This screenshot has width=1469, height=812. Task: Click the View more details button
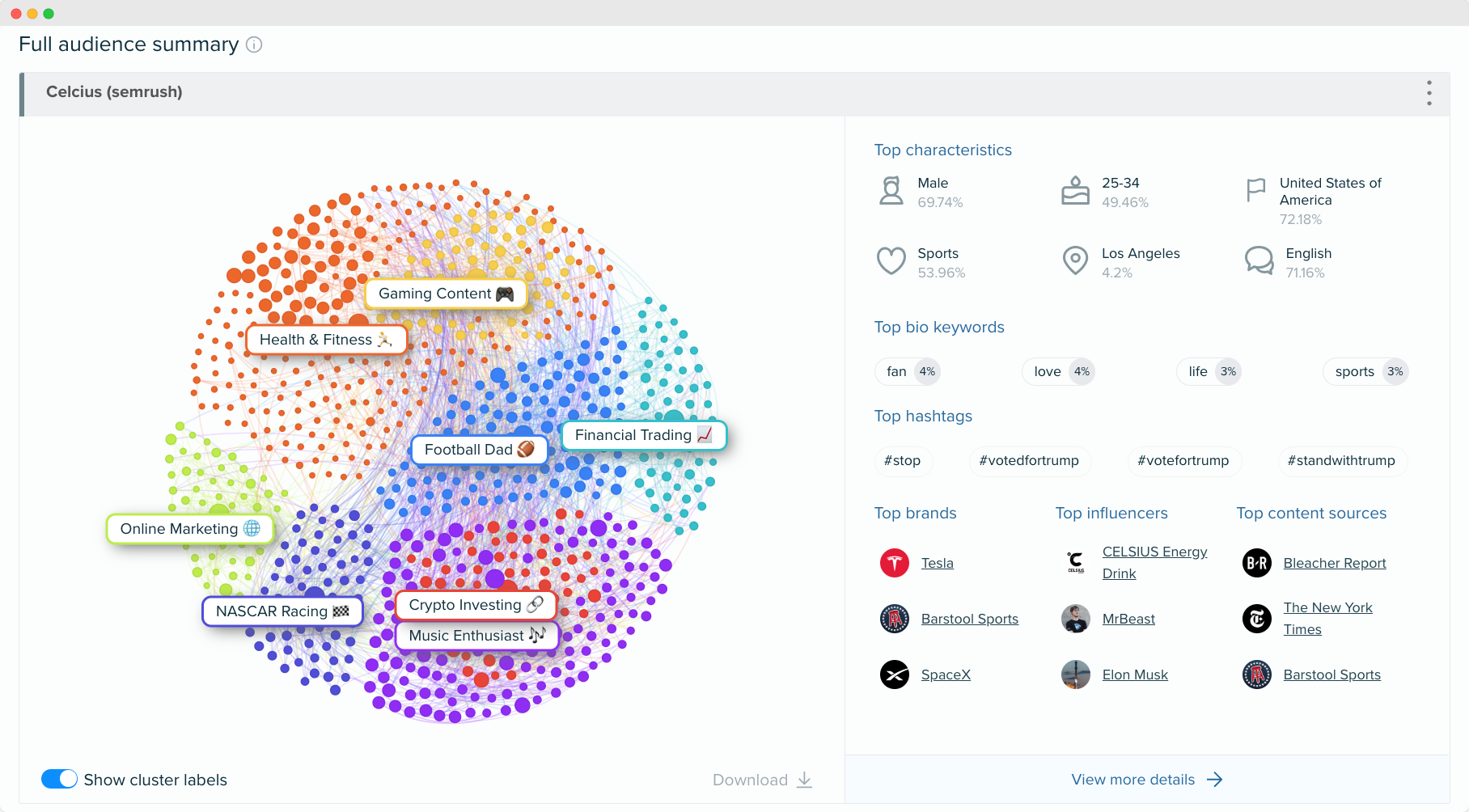click(x=1147, y=779)
